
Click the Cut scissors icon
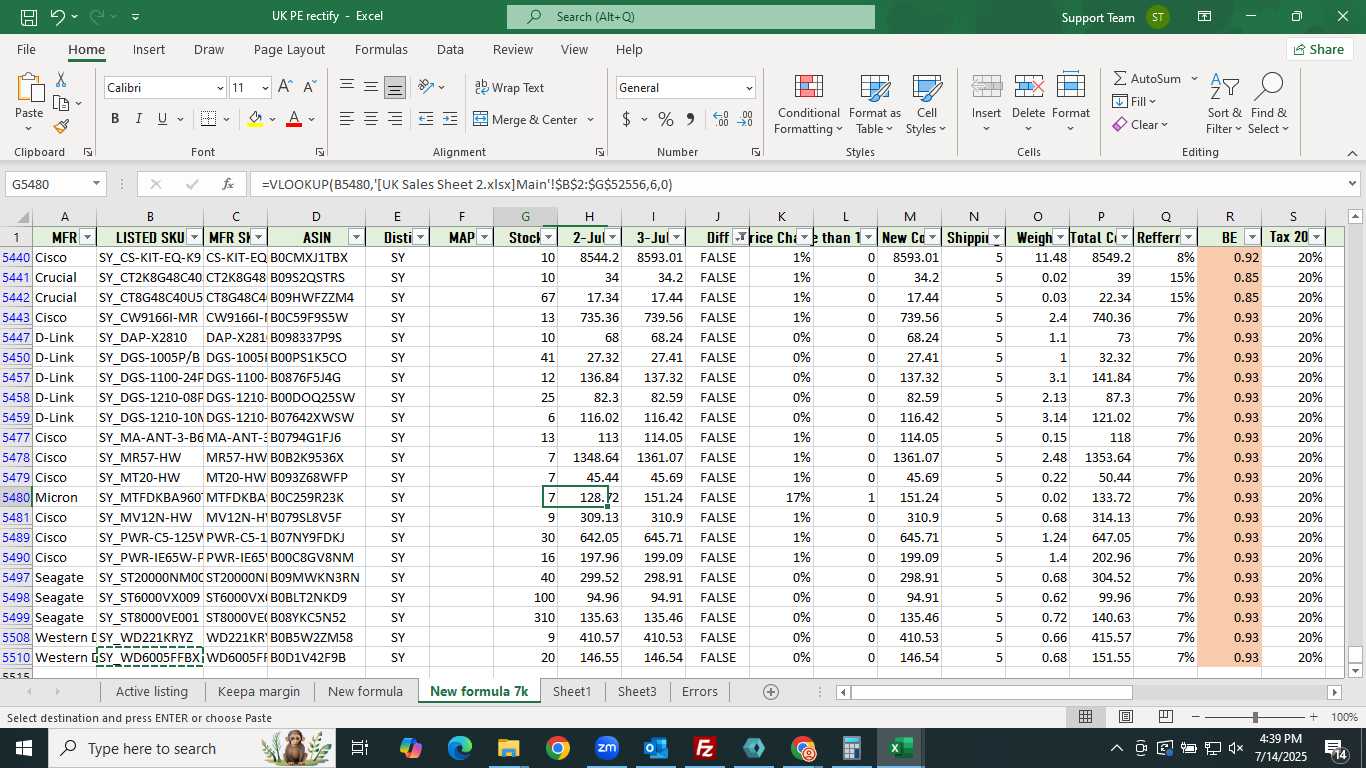point(61,80)
